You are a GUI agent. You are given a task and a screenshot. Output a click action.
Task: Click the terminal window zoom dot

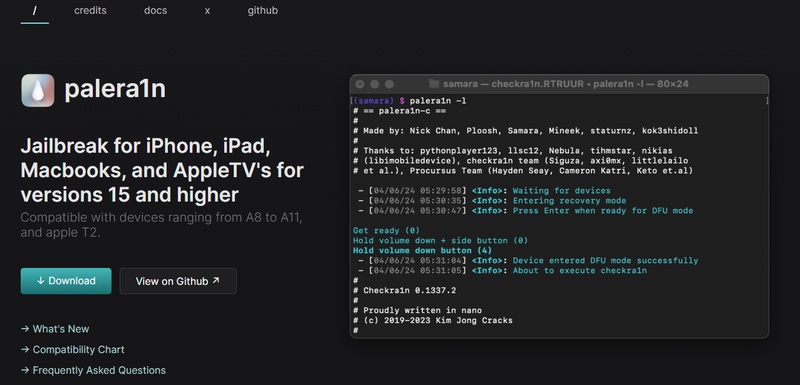tap(389, 84)
